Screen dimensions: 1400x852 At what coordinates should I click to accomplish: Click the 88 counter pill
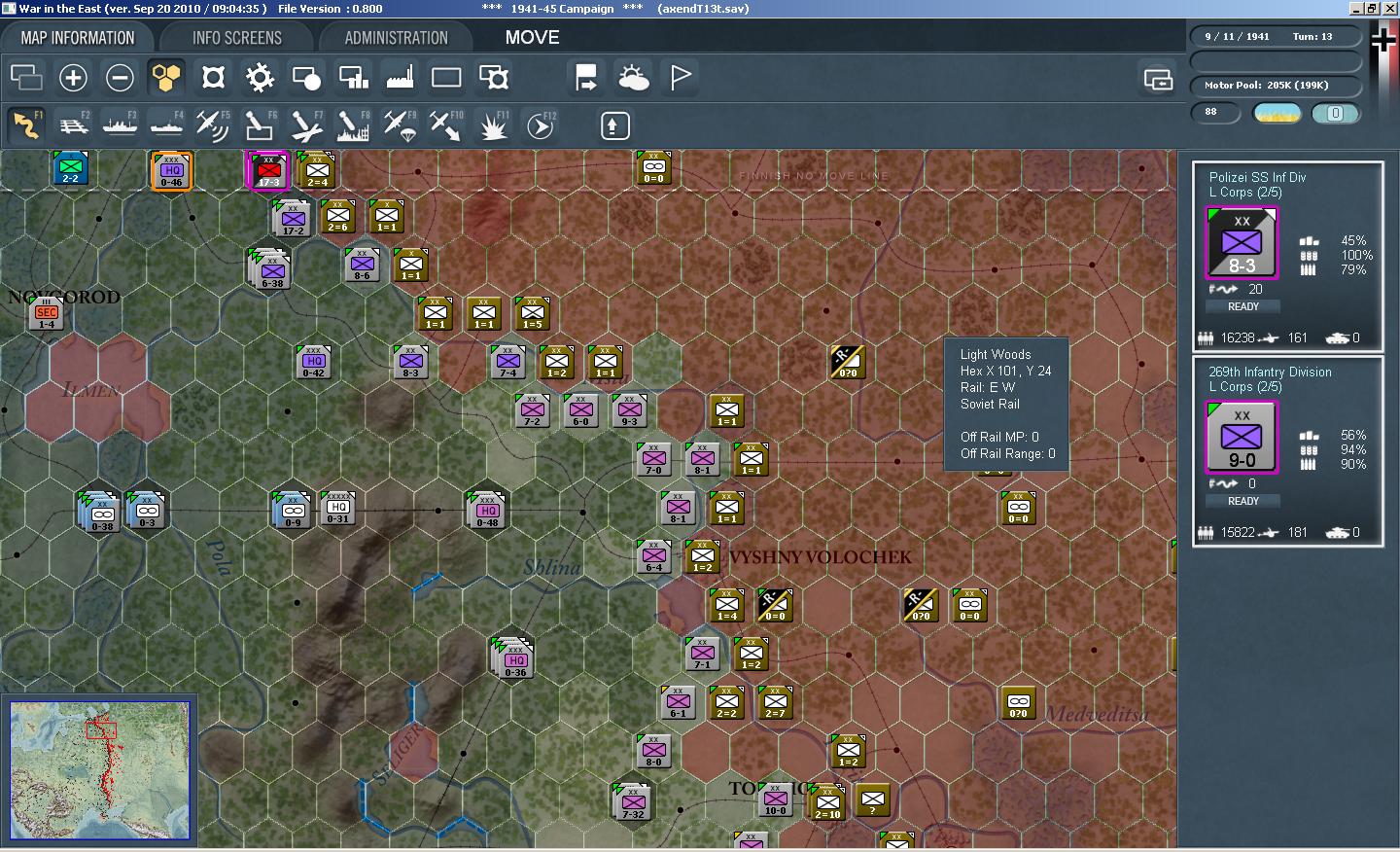[x=1215, y=113]
